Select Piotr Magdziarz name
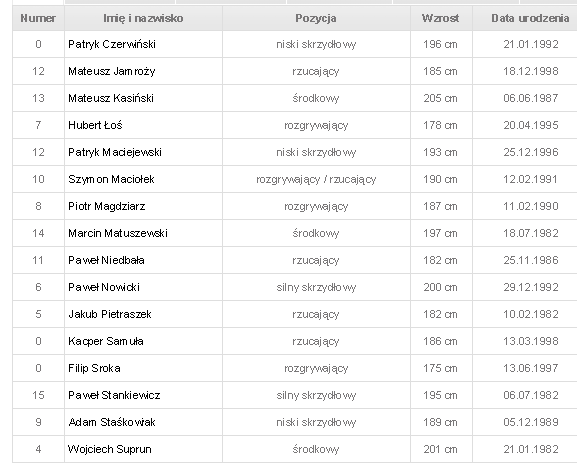Viewport: 577px width, 469px height. (x=107, y=206)
